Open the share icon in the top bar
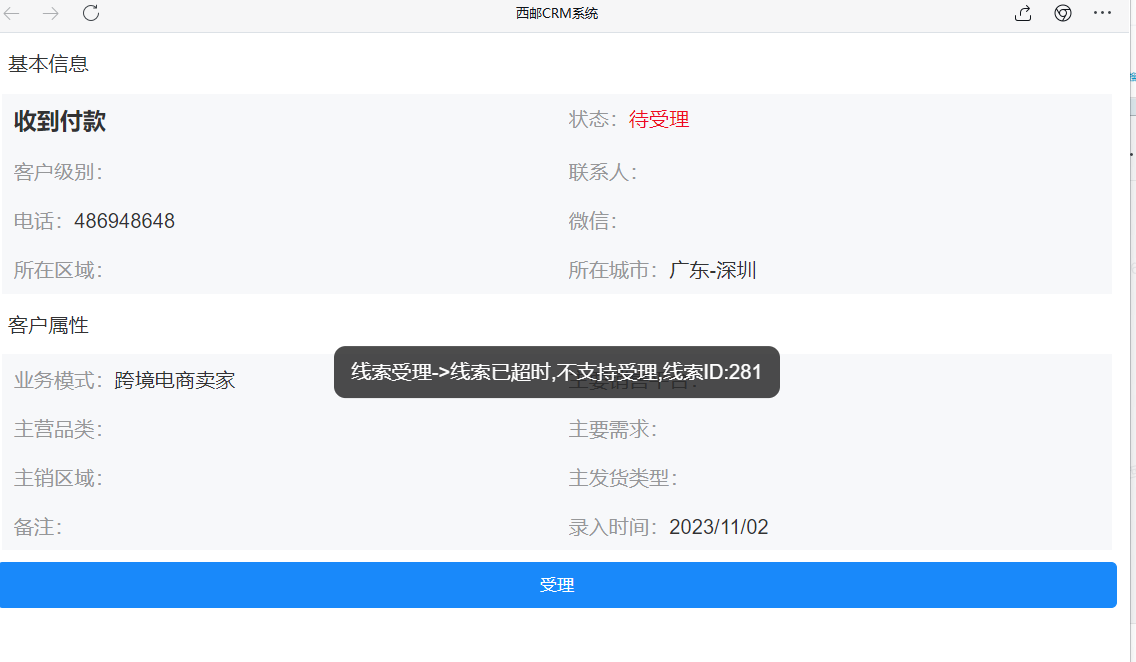 pyautogui.click(x=1023, y=13)
